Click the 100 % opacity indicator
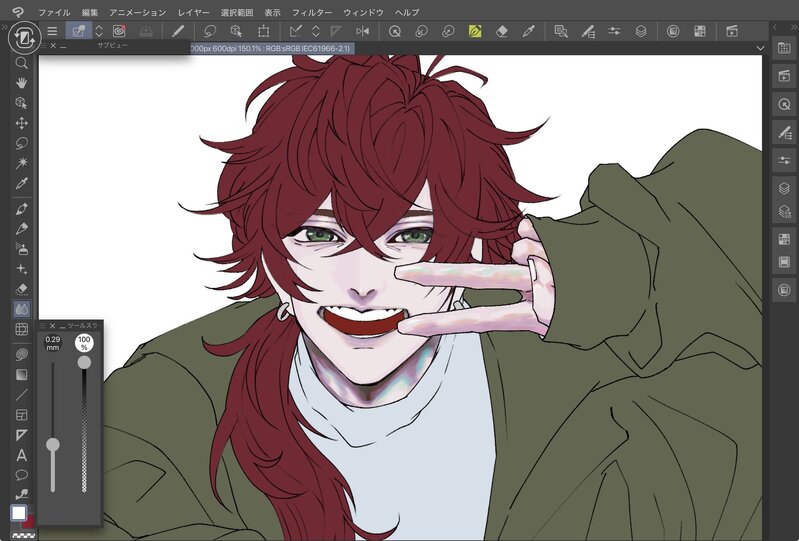 (84, 343)
